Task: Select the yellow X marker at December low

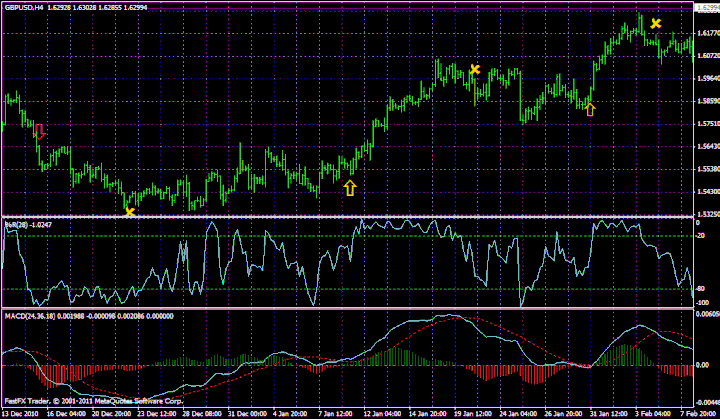Action: 130,212
